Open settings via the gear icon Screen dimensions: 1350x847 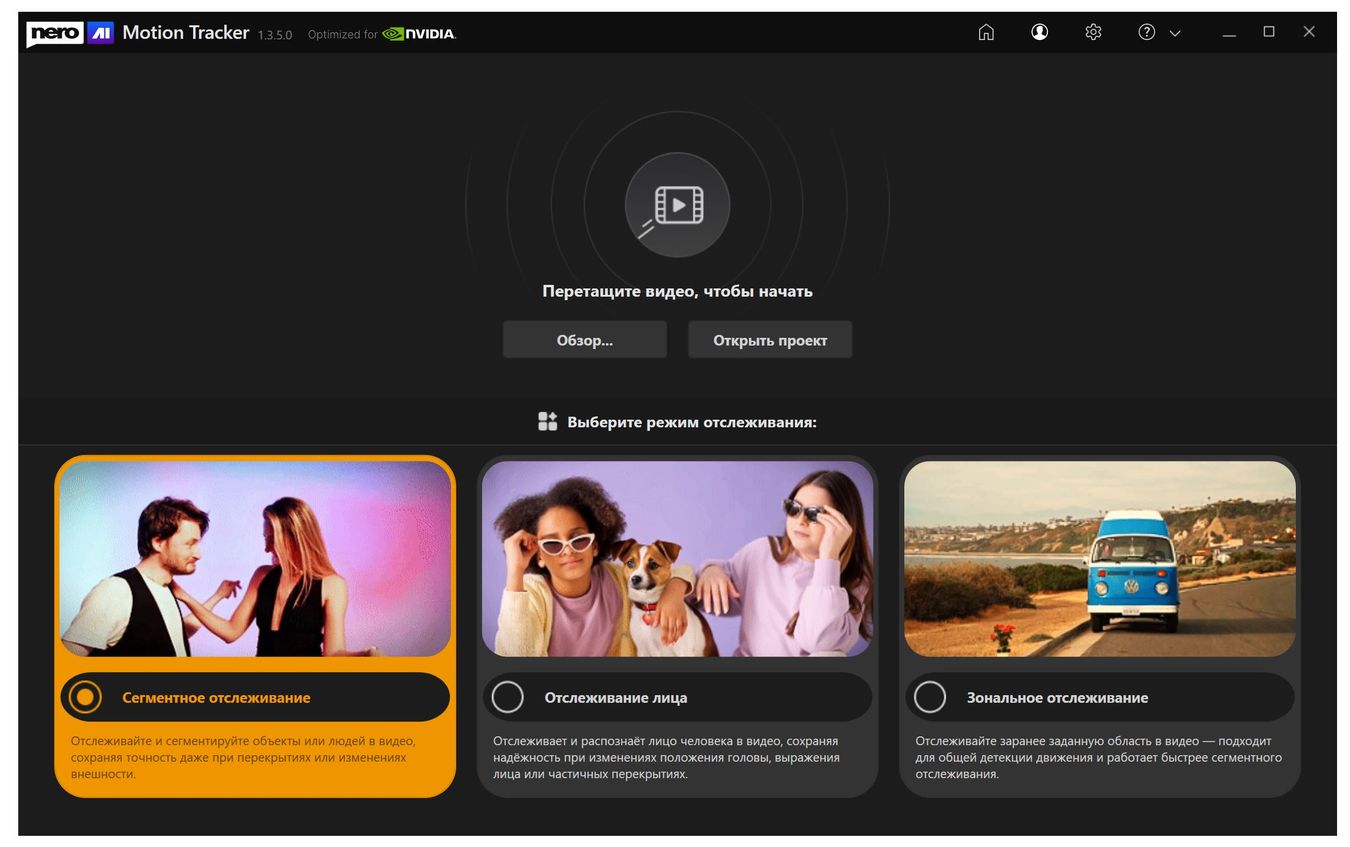(x=1093, y=32)
